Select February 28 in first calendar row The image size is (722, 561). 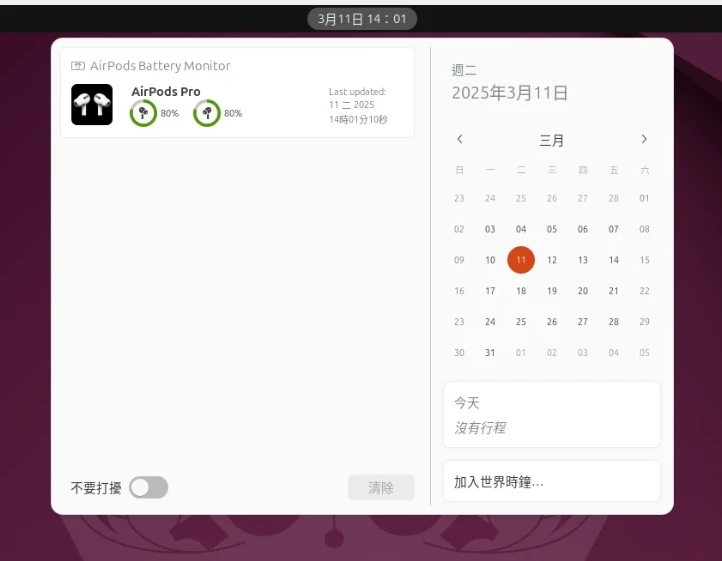point(613,199)
